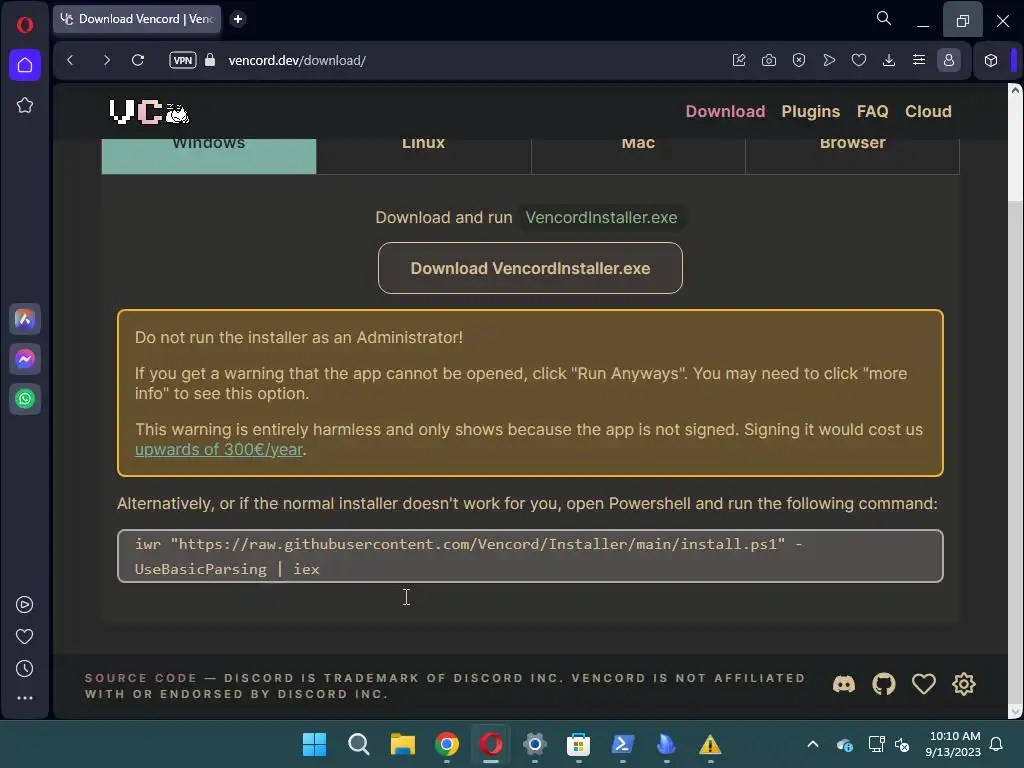Open ad blocker shield settings

click(799, 60)
